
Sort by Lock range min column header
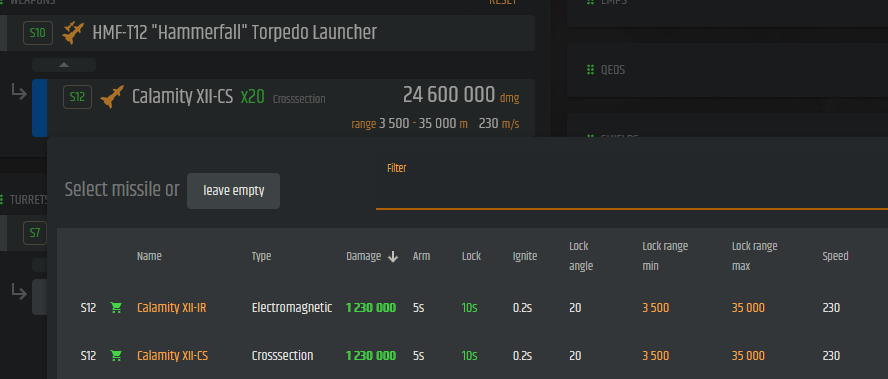coord(665,256)
